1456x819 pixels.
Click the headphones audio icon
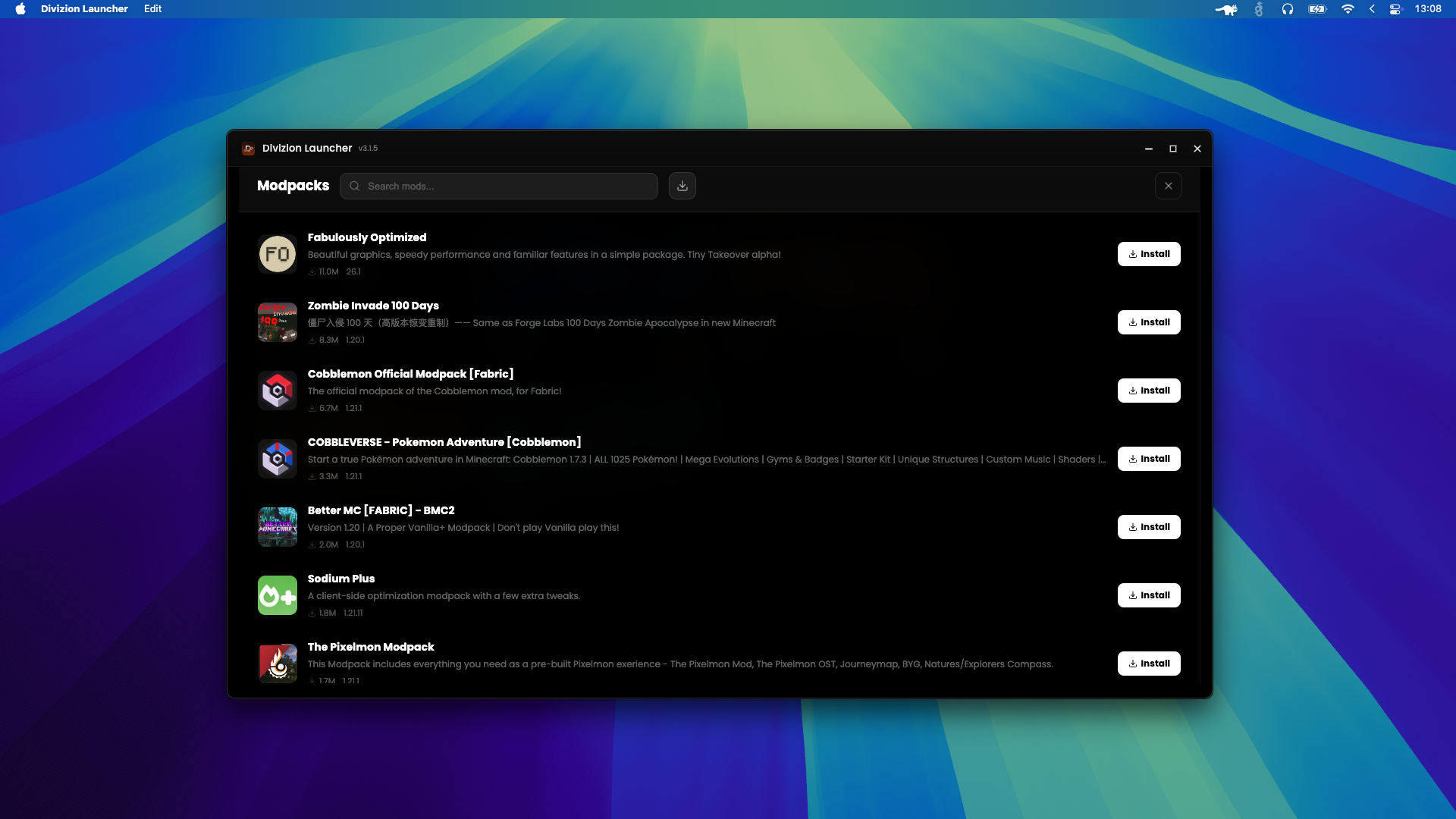(x=1288, y=9)
